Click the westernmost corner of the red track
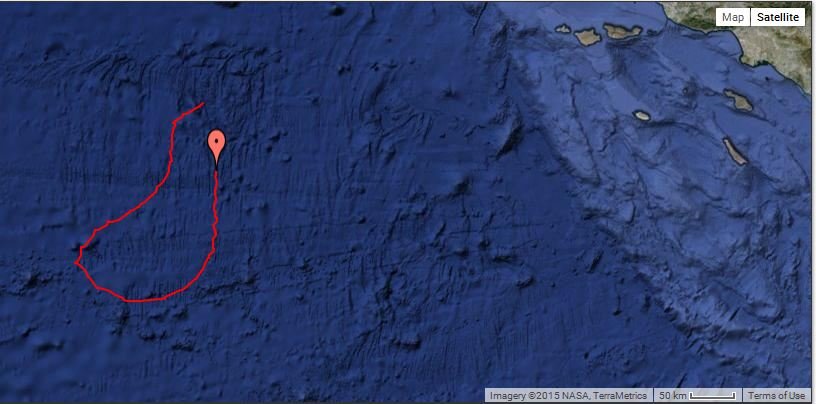816x404 pixels. 76,263
